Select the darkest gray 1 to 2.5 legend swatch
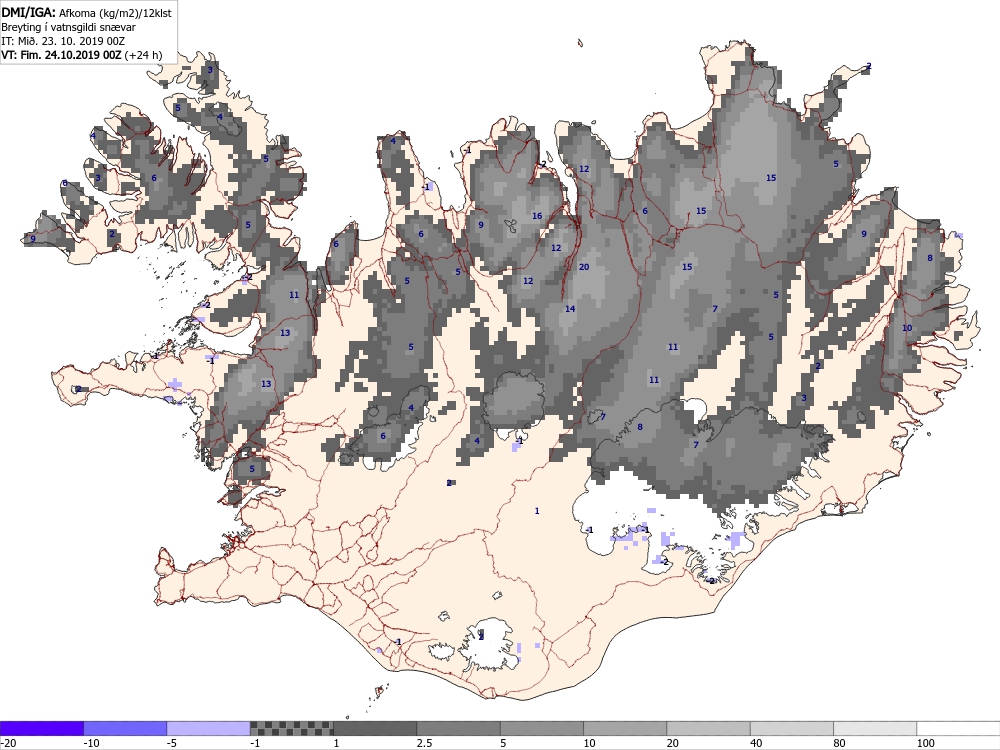This screenshot has width=1000, height=750. click(x=375, y=728)
